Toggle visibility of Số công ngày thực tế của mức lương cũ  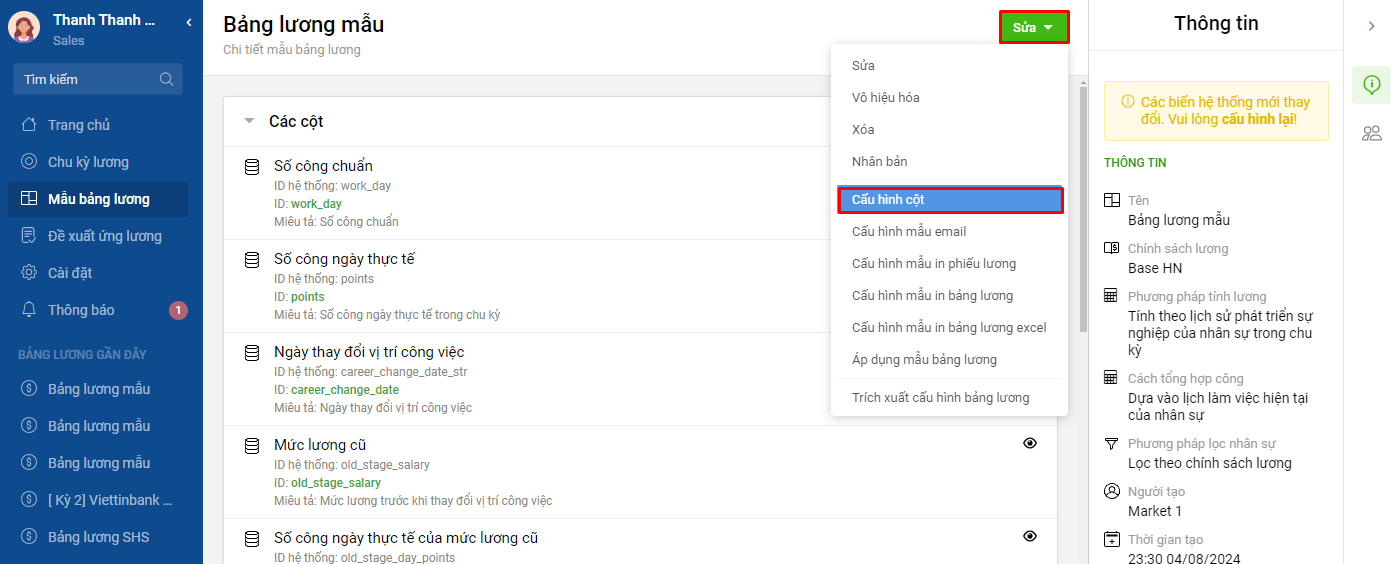click(x=1030, y=536)
